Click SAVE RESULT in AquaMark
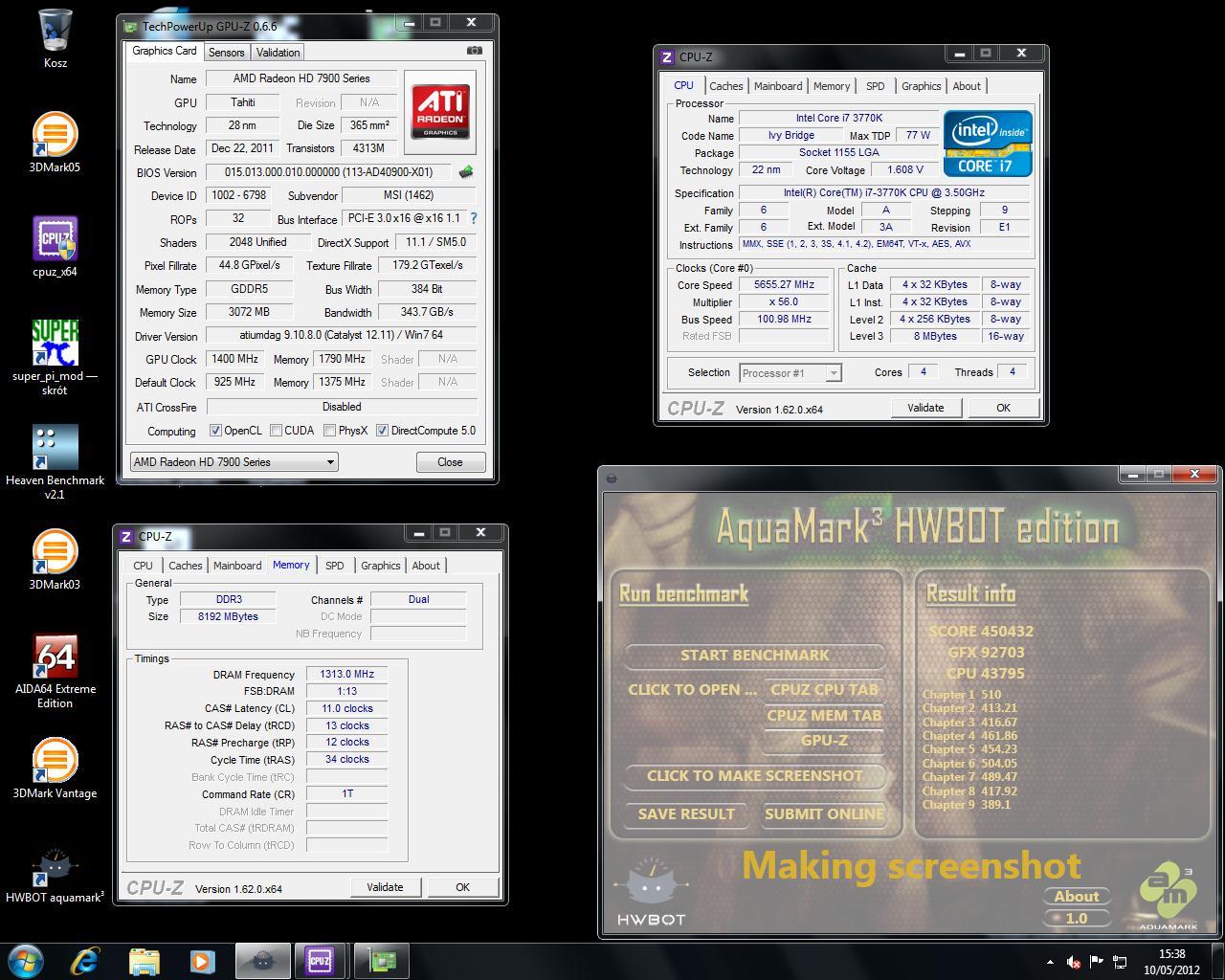Viewport: 1225px width, 980px height. [x=686, y=814]
